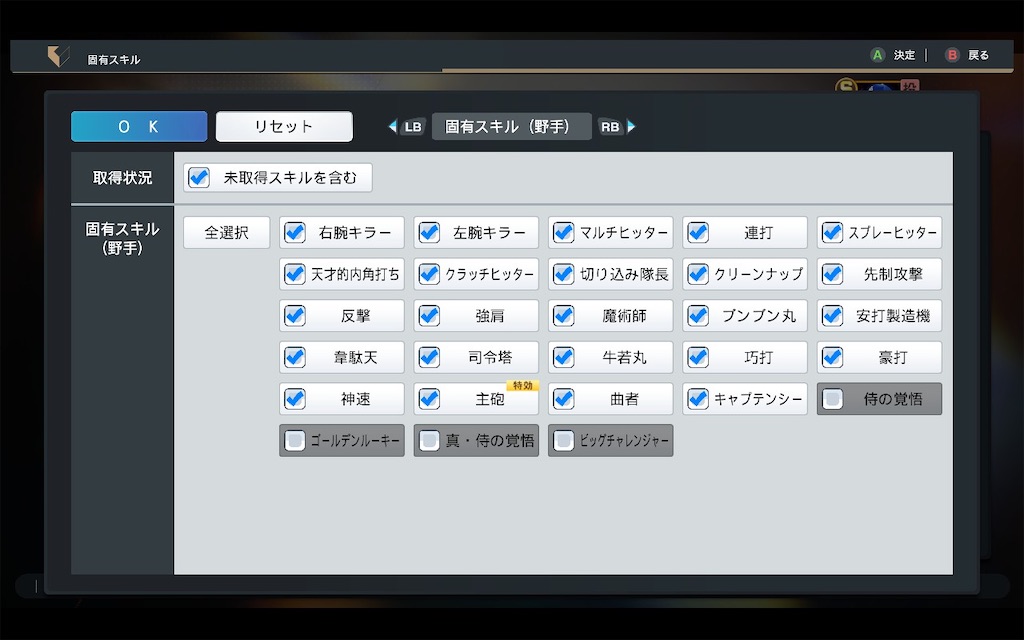This screenshot has width=1024, height=640.
Task: Click the right arrow after the RB label
Action: click(632, 126)
